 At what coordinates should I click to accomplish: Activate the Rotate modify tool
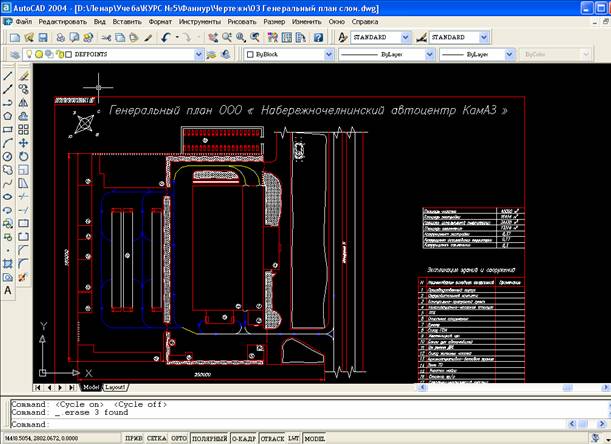(23, 156)
